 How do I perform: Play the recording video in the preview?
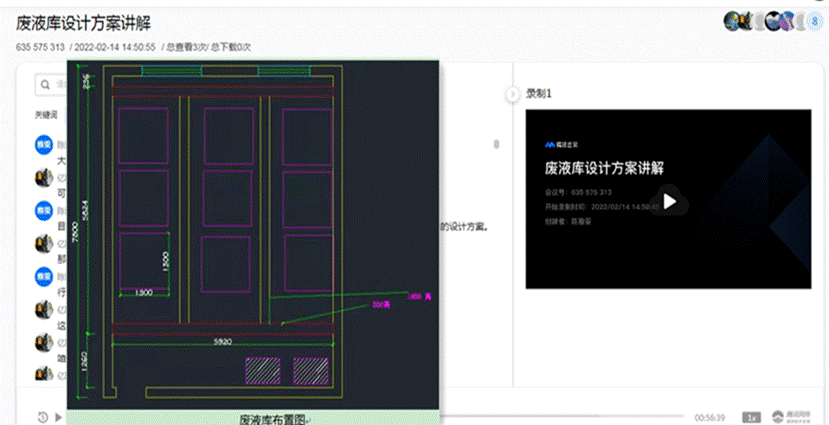[669, 201]
